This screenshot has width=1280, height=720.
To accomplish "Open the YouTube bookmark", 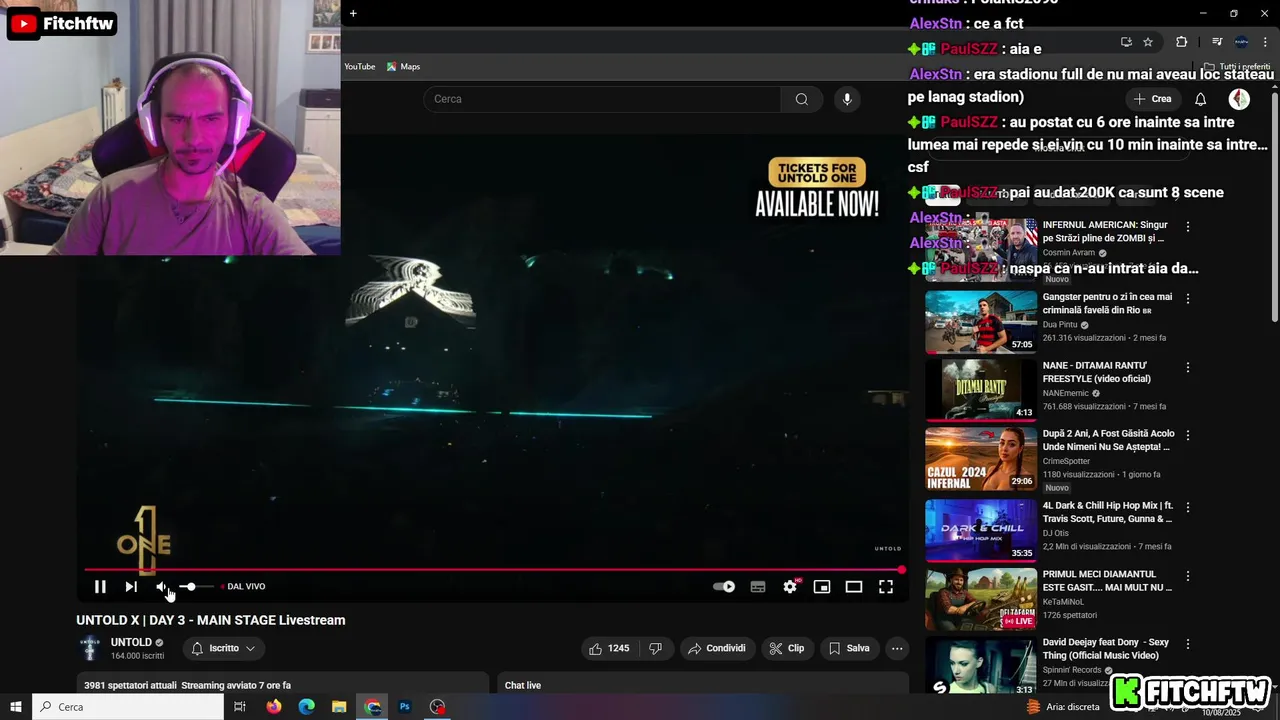I will pyautogui.click(x=359, y=67).
